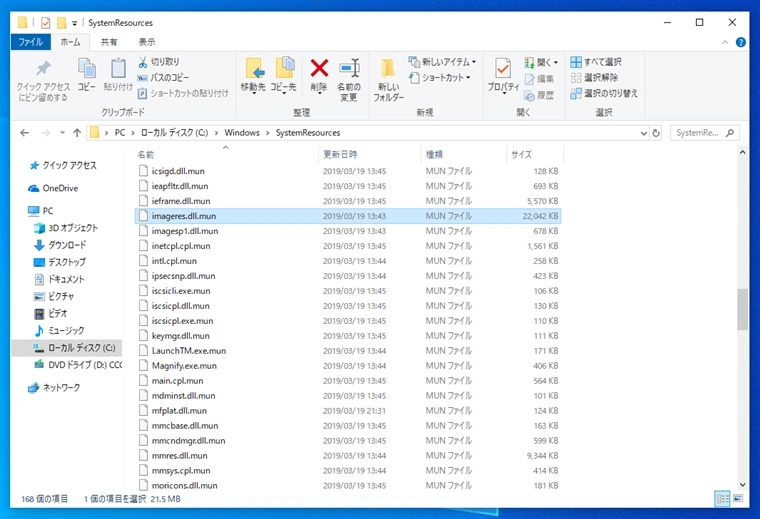The image size is (760, 519).
Task: Open Properties (プロパティ) for the selected file
Action: (503, 75)
